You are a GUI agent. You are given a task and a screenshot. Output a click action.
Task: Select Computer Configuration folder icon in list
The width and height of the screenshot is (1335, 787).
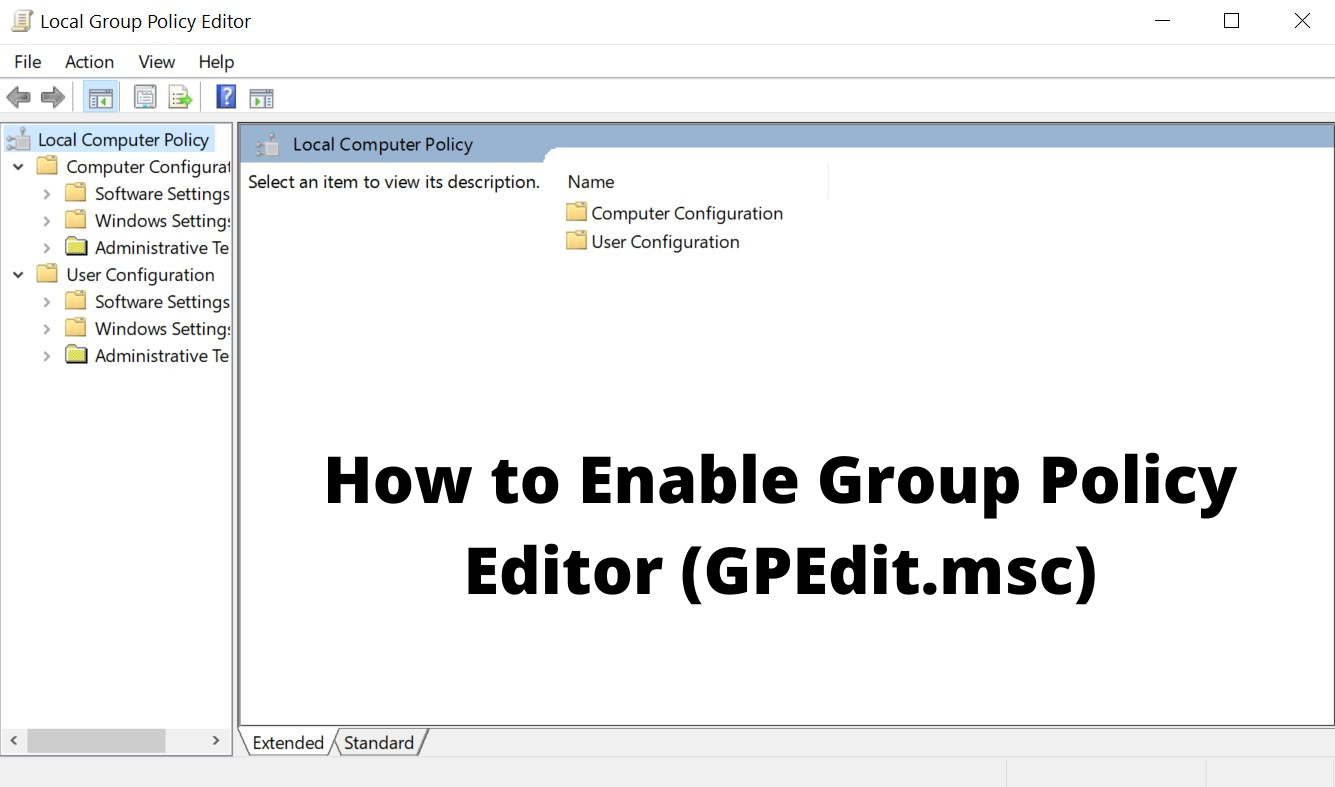(x=576, y=212)
